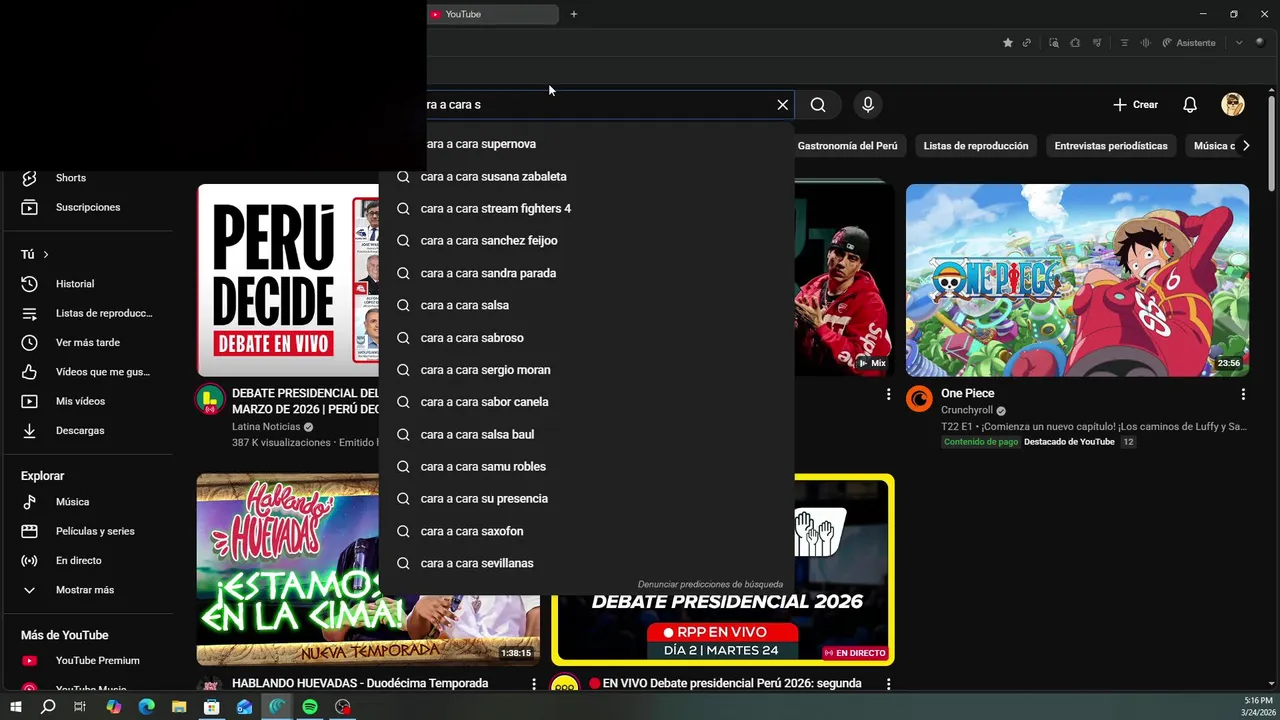Open One Piece video options menu
This screenshot has height=720, width=1280.
pyautogui.click(x=1243, y=395)
